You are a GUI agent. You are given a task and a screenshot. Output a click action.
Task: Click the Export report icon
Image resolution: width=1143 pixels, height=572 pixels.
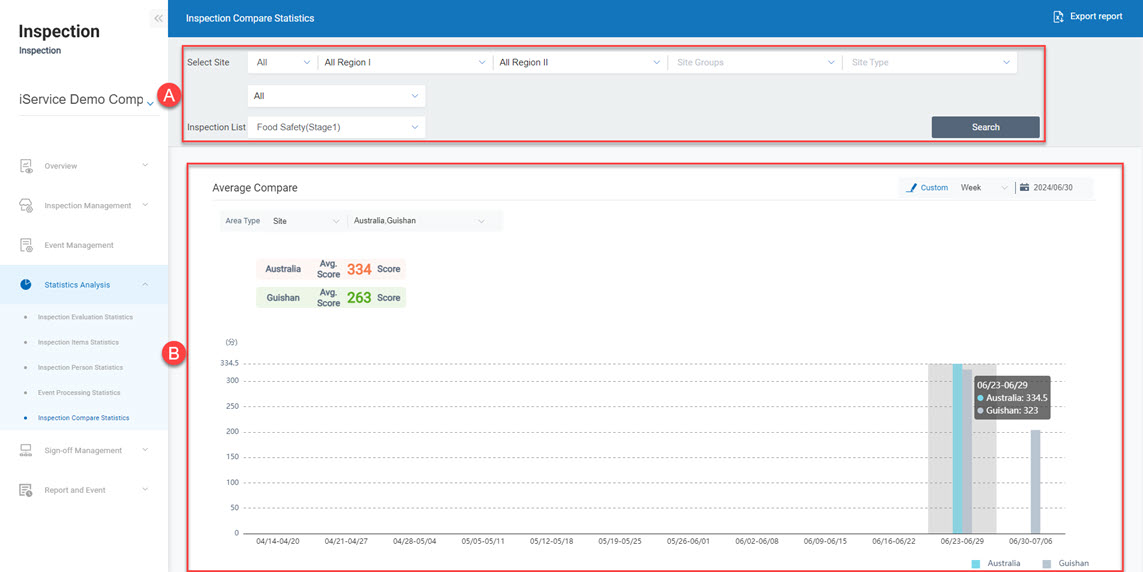point(1058,17)
